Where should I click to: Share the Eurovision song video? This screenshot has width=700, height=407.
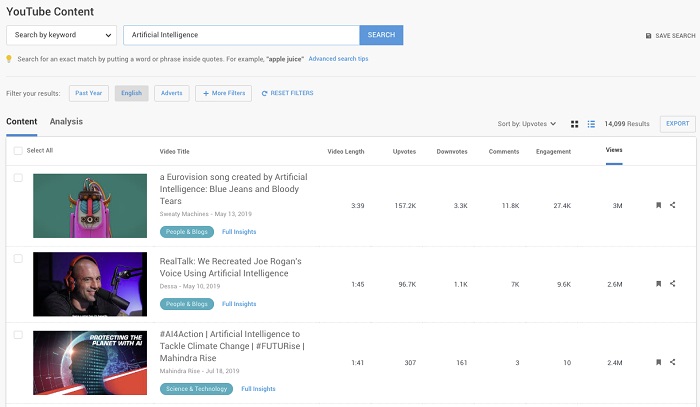click(673, 205)
